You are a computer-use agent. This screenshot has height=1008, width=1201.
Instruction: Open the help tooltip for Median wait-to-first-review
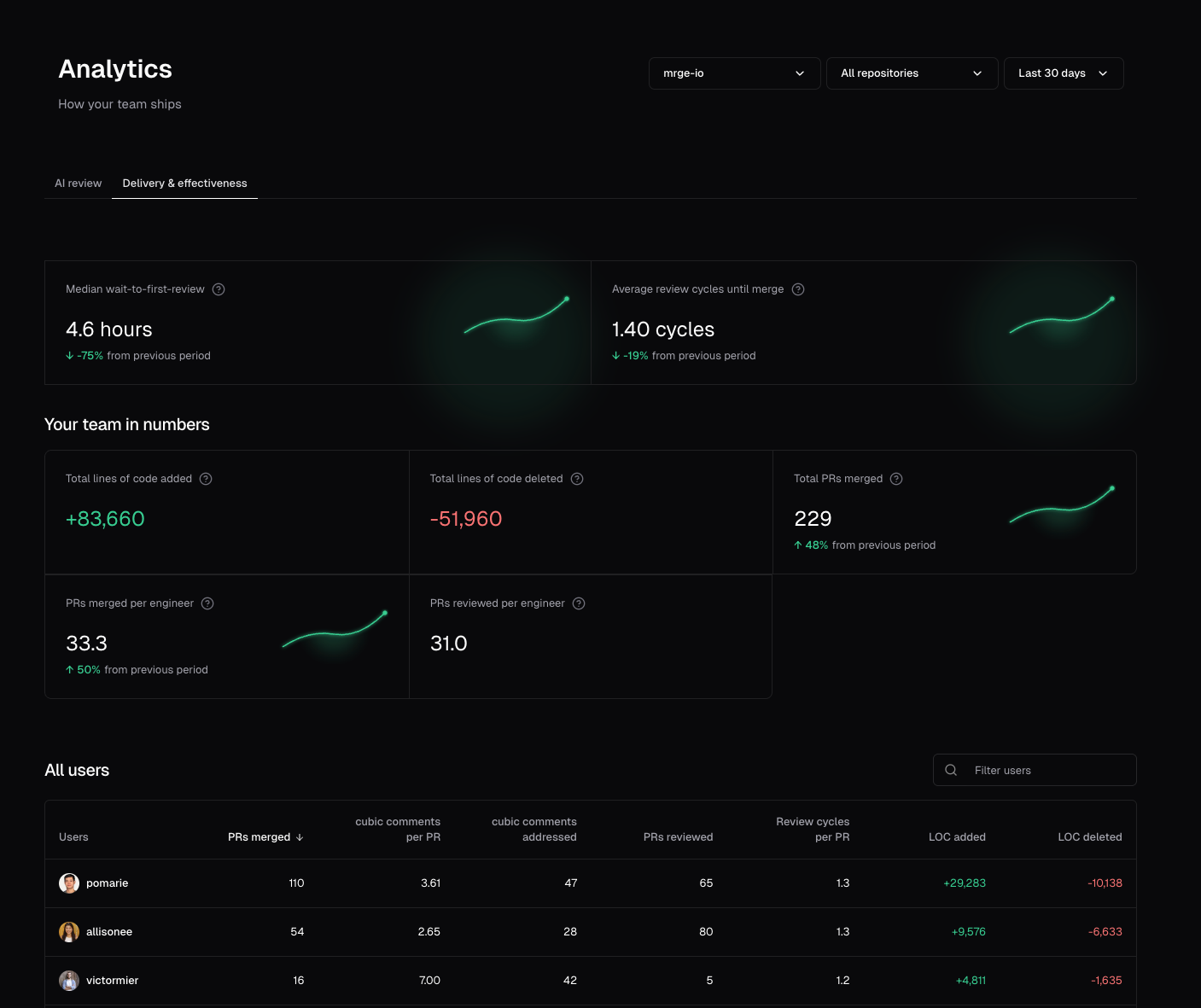[x=219, y=289]
